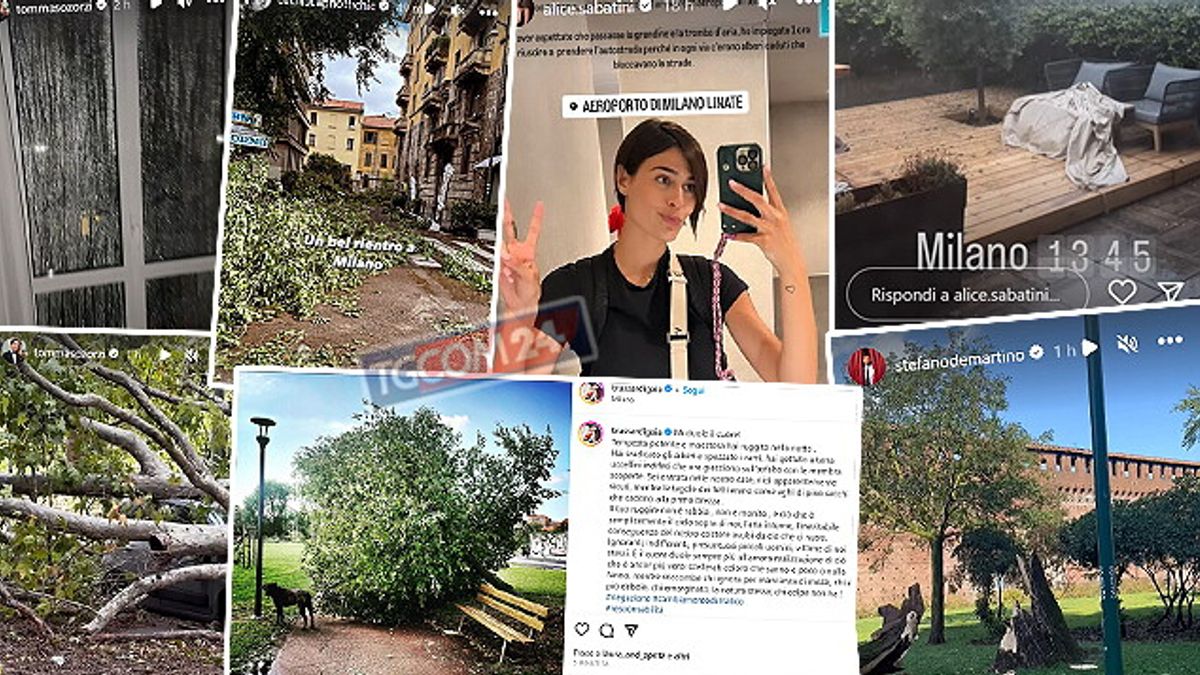Toggle the mute icon on tommasozorzi's fallen-tree story
This screenshot has width=1200, height=675.
190,354
